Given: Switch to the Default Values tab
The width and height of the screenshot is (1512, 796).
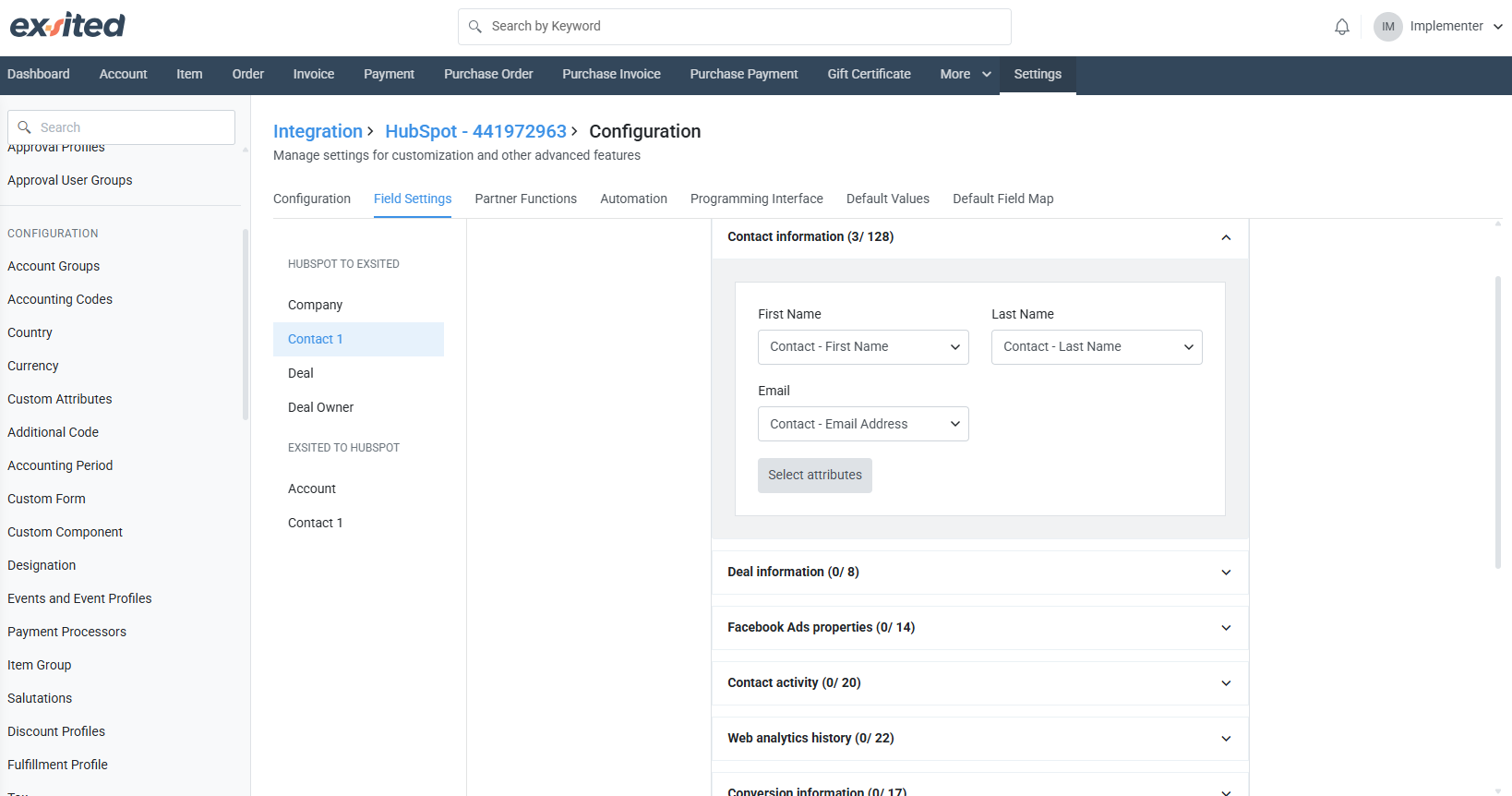Looking at the screenshot, I should click(x=888, y=199).
